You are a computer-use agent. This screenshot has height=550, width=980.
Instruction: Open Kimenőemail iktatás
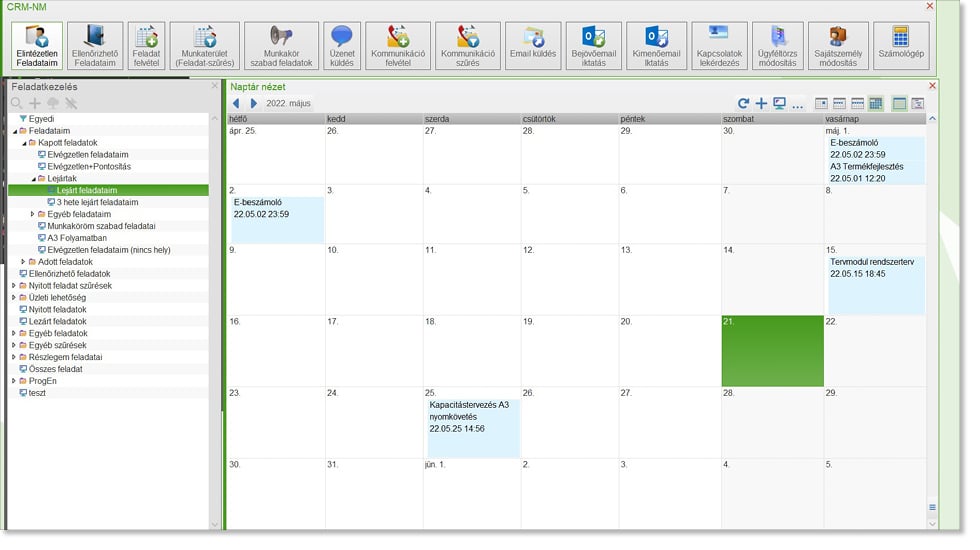tap(656, 46)
